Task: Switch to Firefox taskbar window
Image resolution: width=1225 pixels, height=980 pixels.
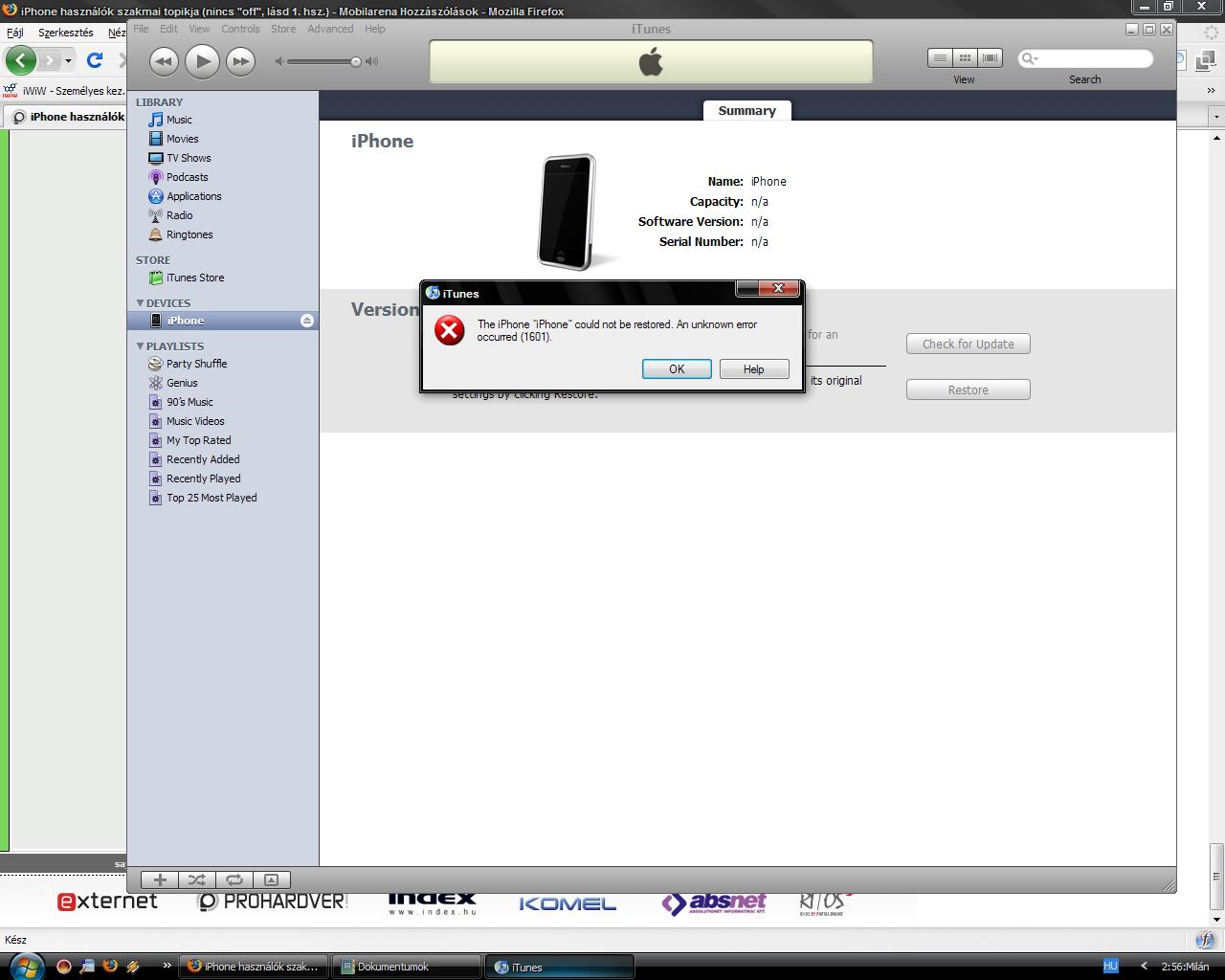Action: click(253, 967)
